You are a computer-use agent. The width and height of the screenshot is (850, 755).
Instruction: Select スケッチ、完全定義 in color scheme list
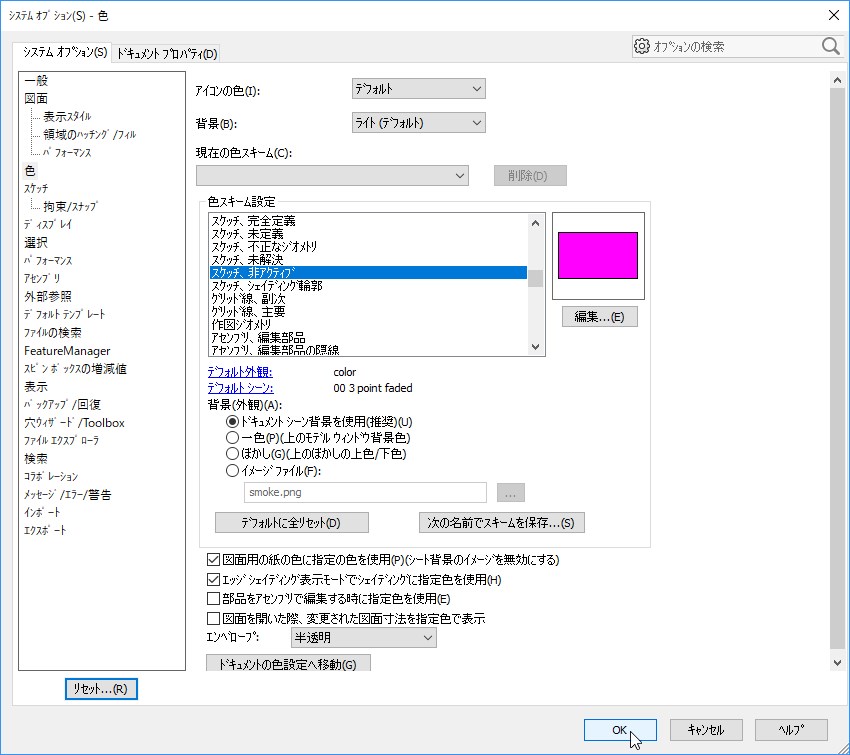[x=253, y=221]
